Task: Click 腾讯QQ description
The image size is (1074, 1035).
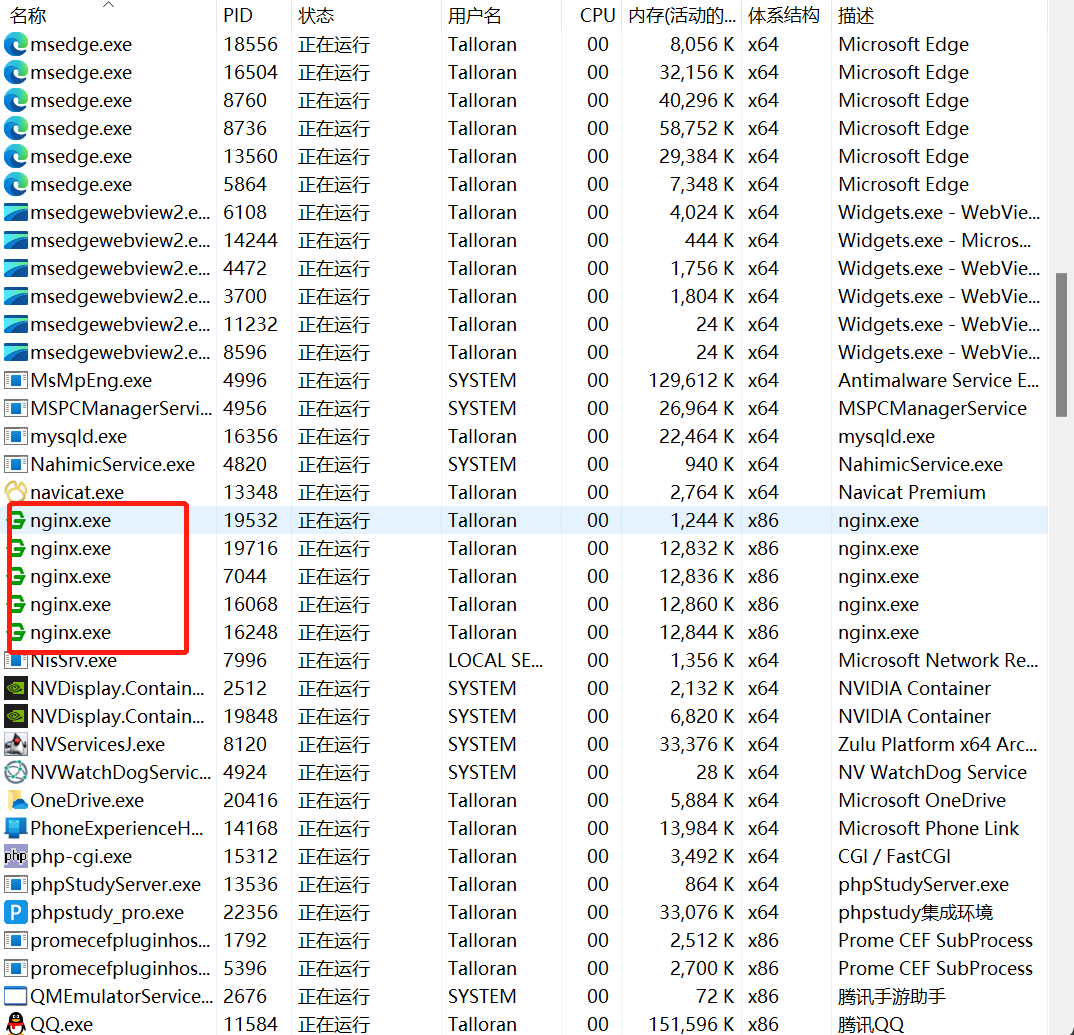Action: 871,1025
